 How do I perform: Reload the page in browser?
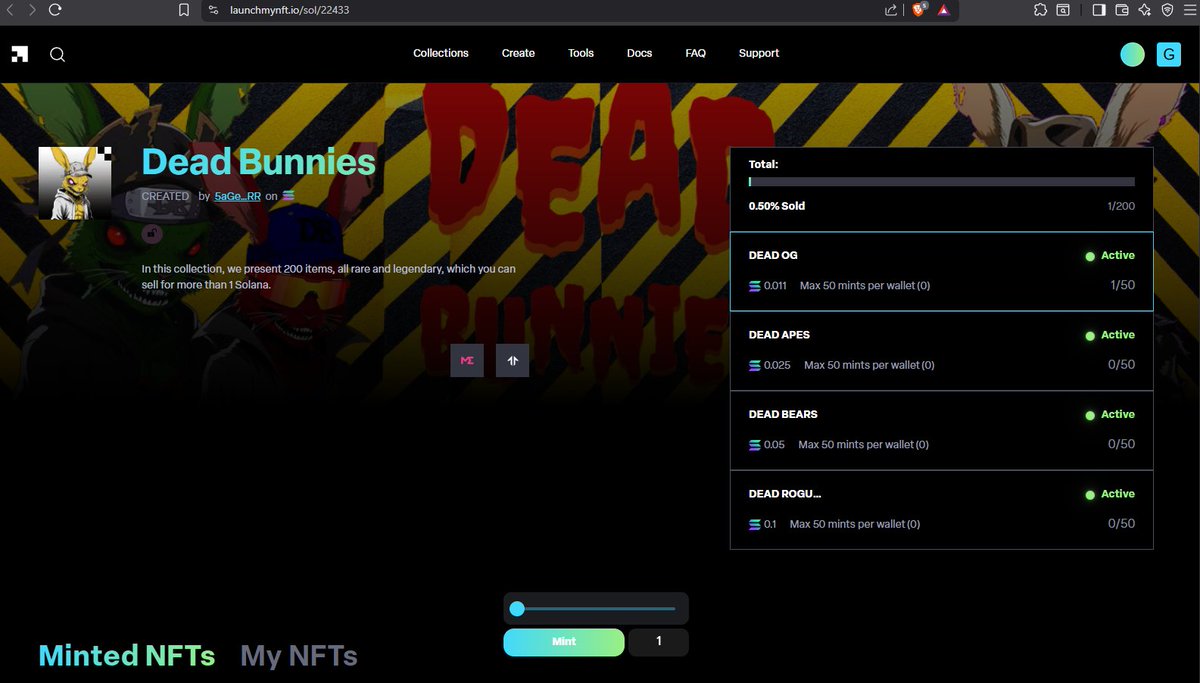(x=55, y=10)
